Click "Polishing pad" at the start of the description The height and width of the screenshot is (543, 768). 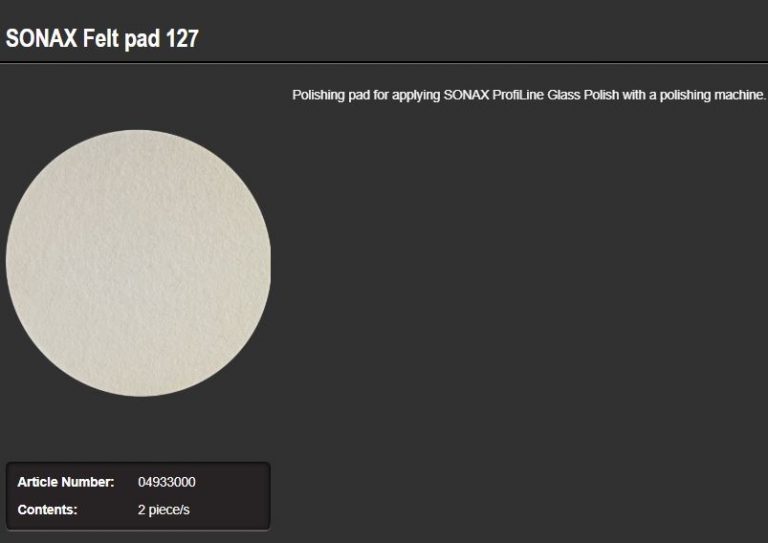coord(331,95)
